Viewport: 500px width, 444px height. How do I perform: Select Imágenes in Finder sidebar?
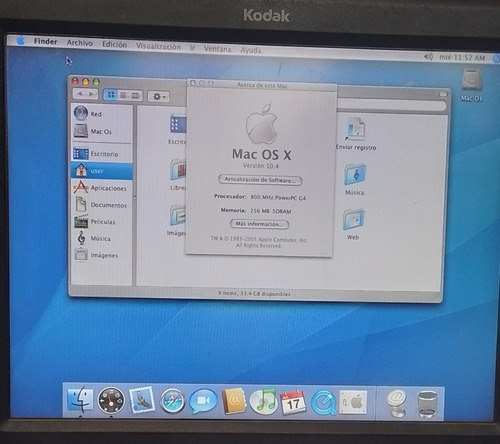tap(101, 255)
